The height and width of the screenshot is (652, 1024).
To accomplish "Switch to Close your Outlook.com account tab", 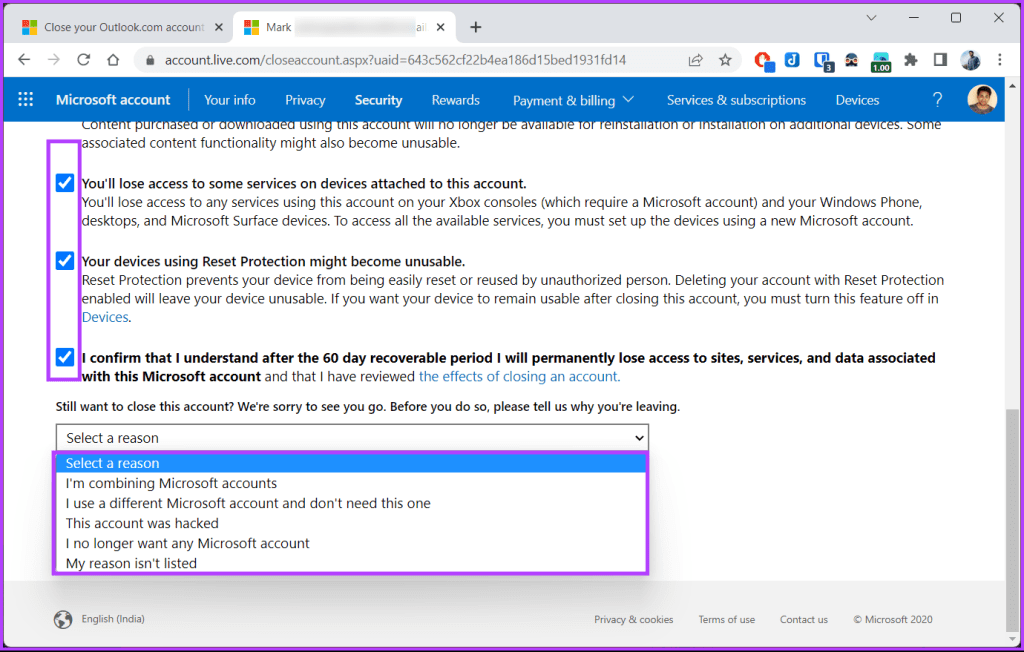I will tap(123, 27).
